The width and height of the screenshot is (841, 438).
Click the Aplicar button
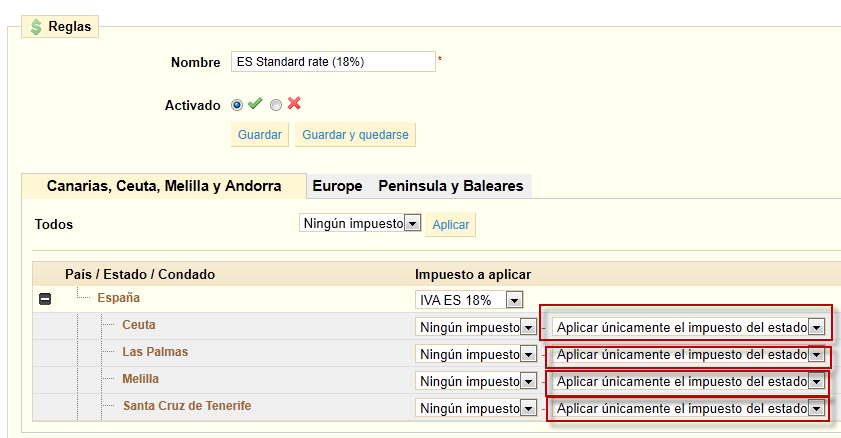[451, 225]
